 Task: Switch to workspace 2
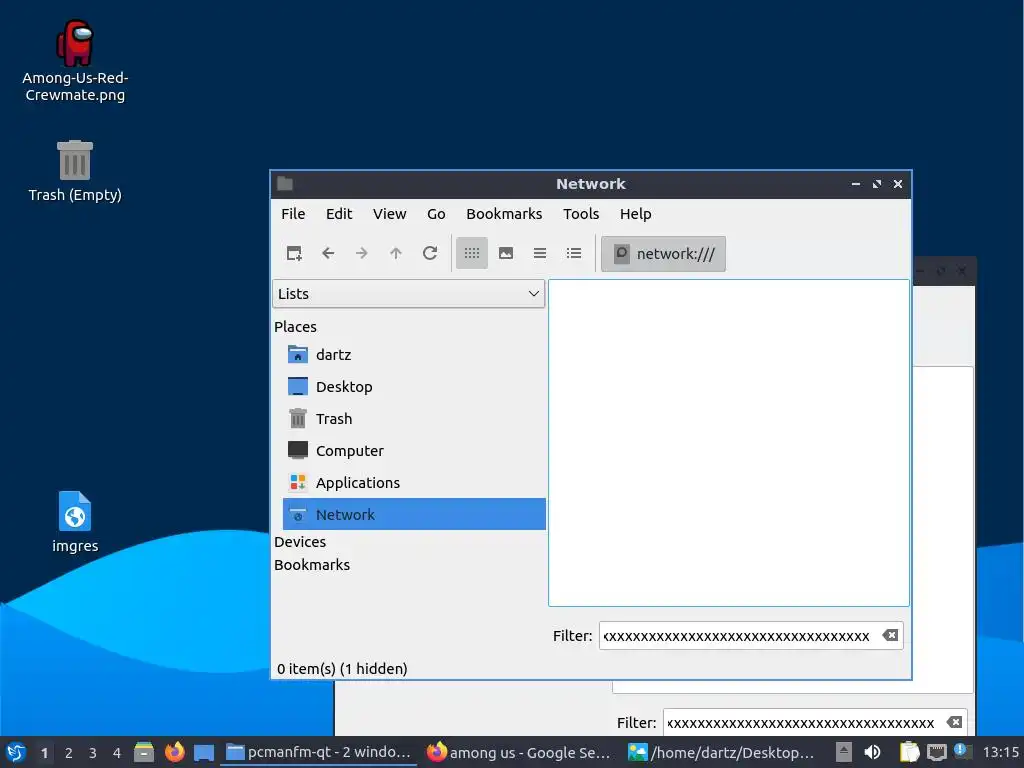(x=69, y=753)
